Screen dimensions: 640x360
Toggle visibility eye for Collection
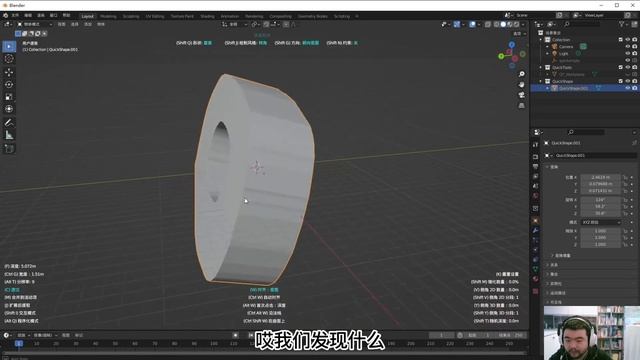(x=628, y=40)
